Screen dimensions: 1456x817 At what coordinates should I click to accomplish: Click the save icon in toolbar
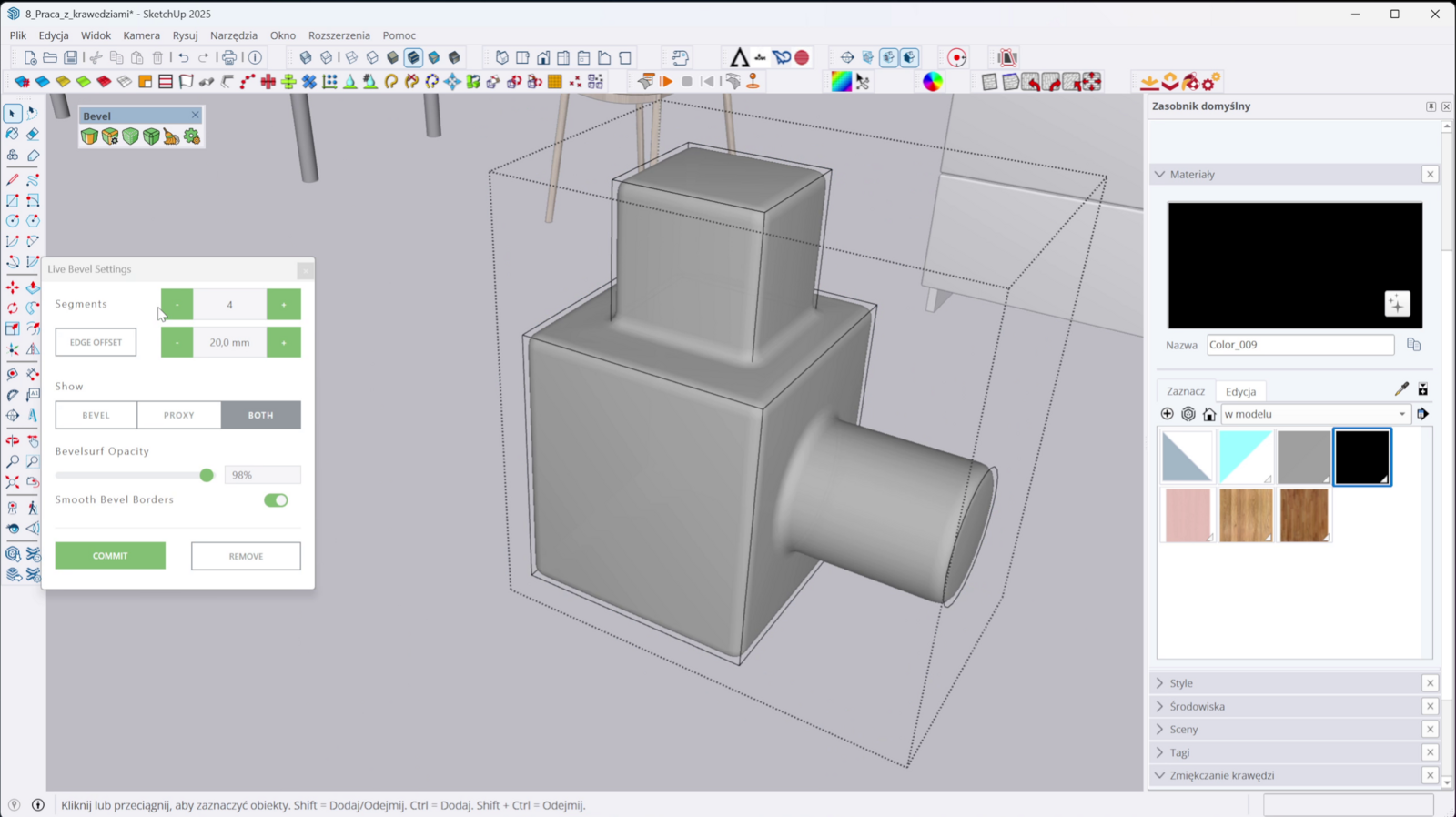click(70, 57)
